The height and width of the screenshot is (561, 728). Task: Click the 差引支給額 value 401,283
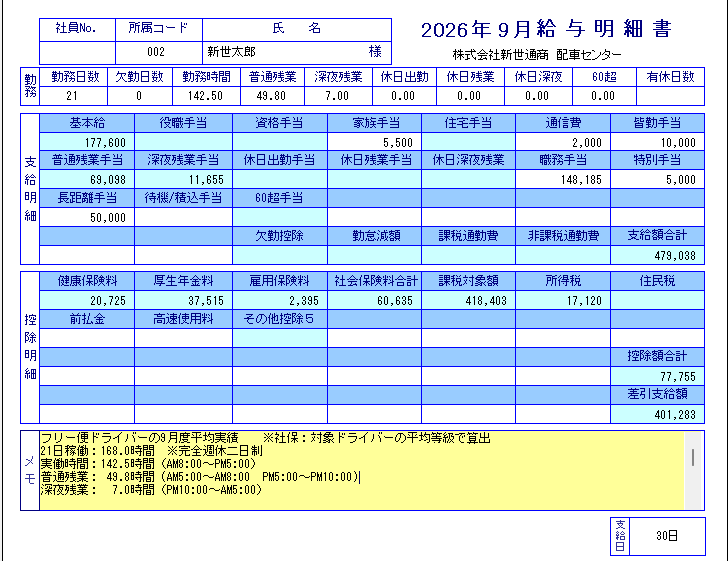coord(657,414)
